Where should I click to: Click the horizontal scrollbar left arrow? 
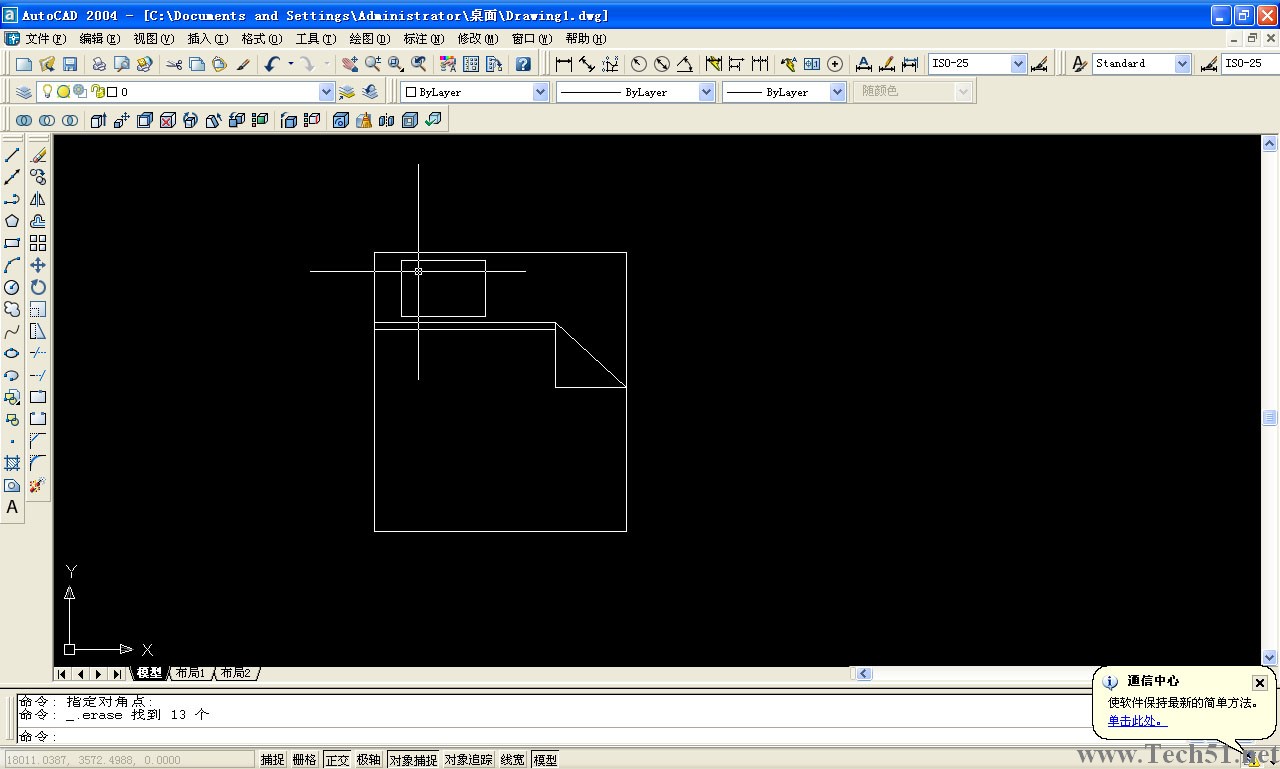pos(864,674)
